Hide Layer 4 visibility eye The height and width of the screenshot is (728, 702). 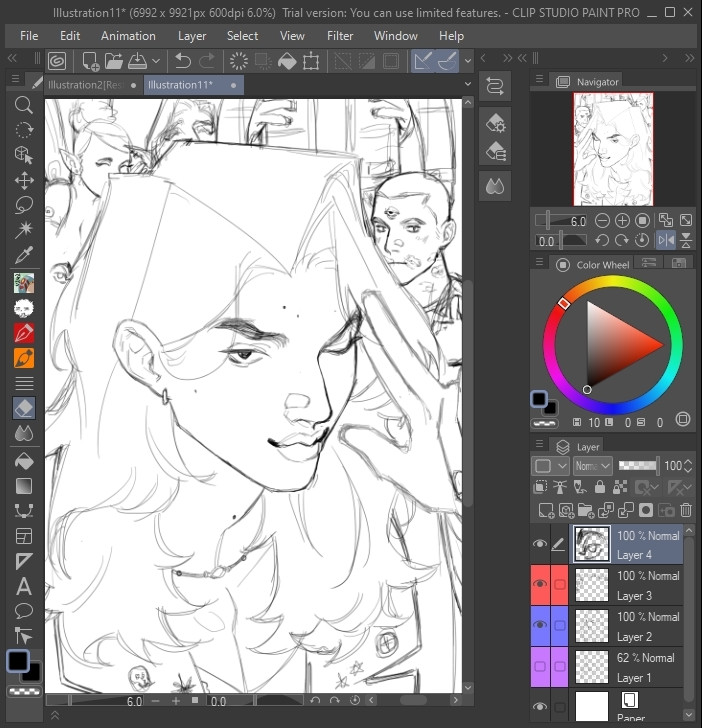pyautogui.click(x=540, y=544)
